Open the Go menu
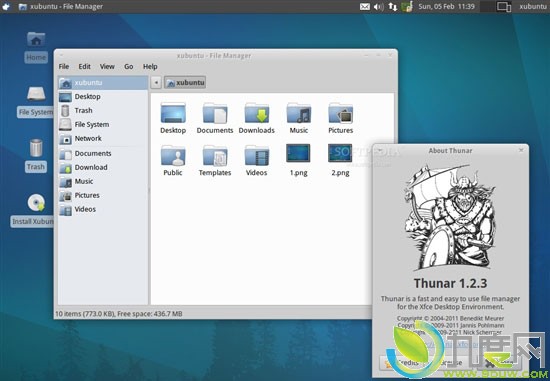This screenshot has width=550, height=381. tap(128, 67)
